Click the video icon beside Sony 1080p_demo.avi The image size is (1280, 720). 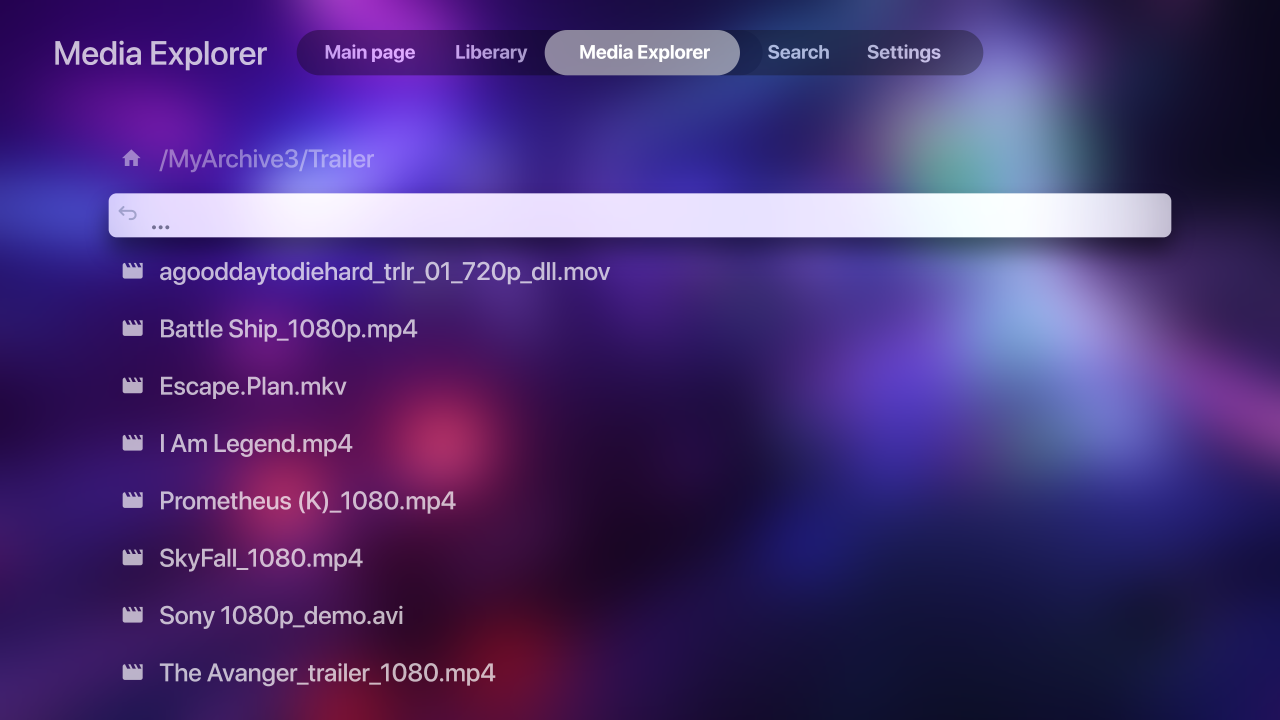132,614
